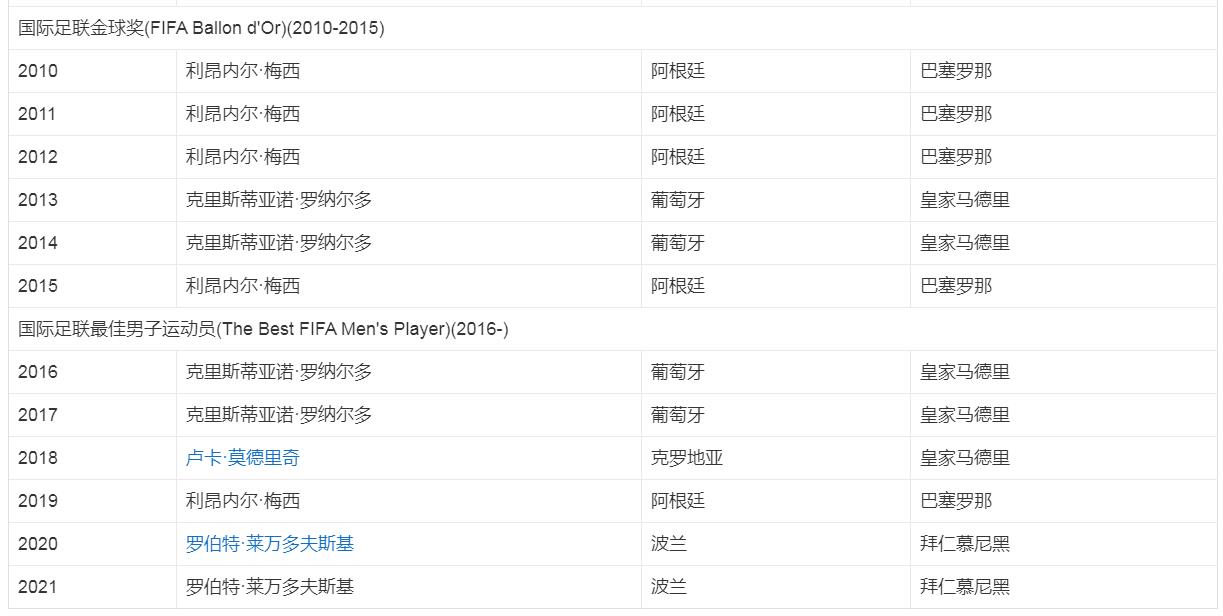Select 利昂内尔·梅西 in the 2011 row
This screenshot has width=1223, height=616.
[242, 114]
